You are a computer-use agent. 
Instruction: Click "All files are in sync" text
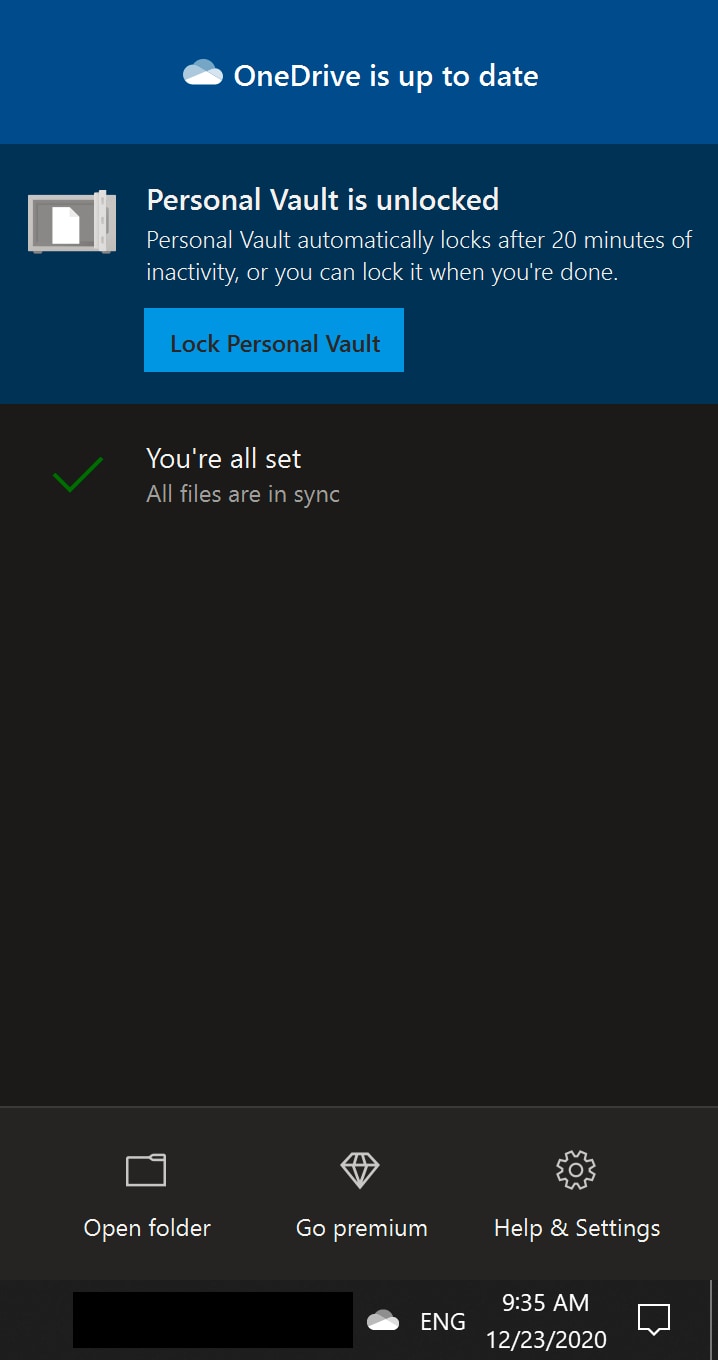coord(243,494)
